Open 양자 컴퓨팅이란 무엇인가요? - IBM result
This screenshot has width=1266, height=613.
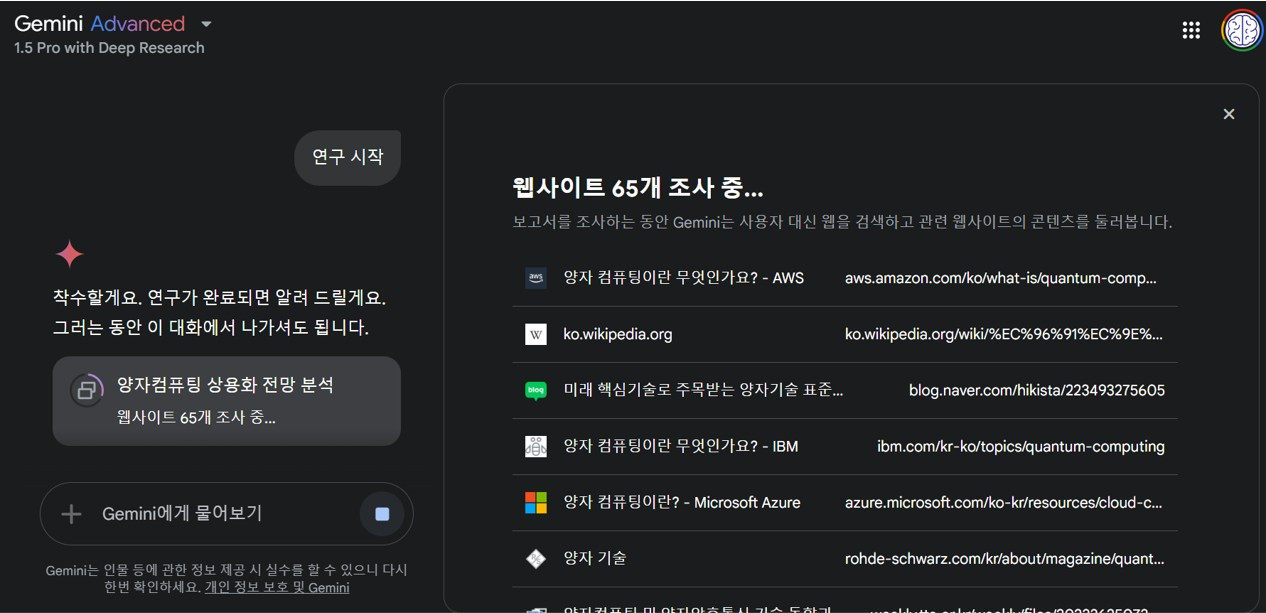tap(681, 446)
